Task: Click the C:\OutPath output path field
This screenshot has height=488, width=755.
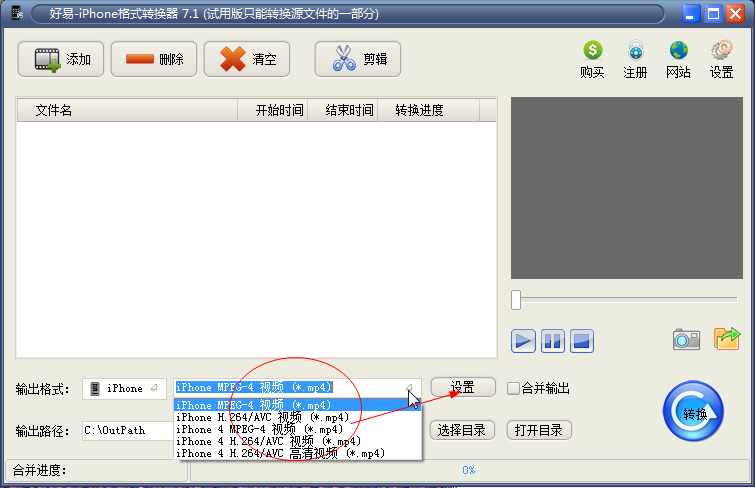Action: pyautogui.click(x=128, y=430)
